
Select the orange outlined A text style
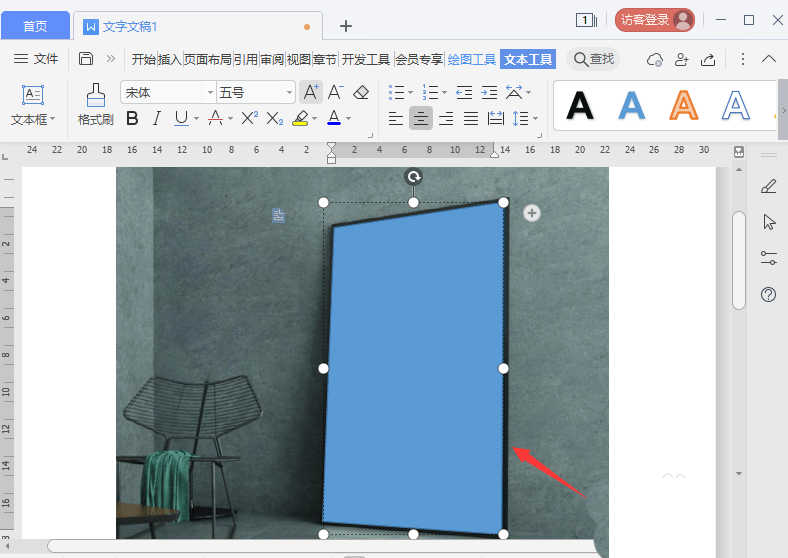(684, 104)
